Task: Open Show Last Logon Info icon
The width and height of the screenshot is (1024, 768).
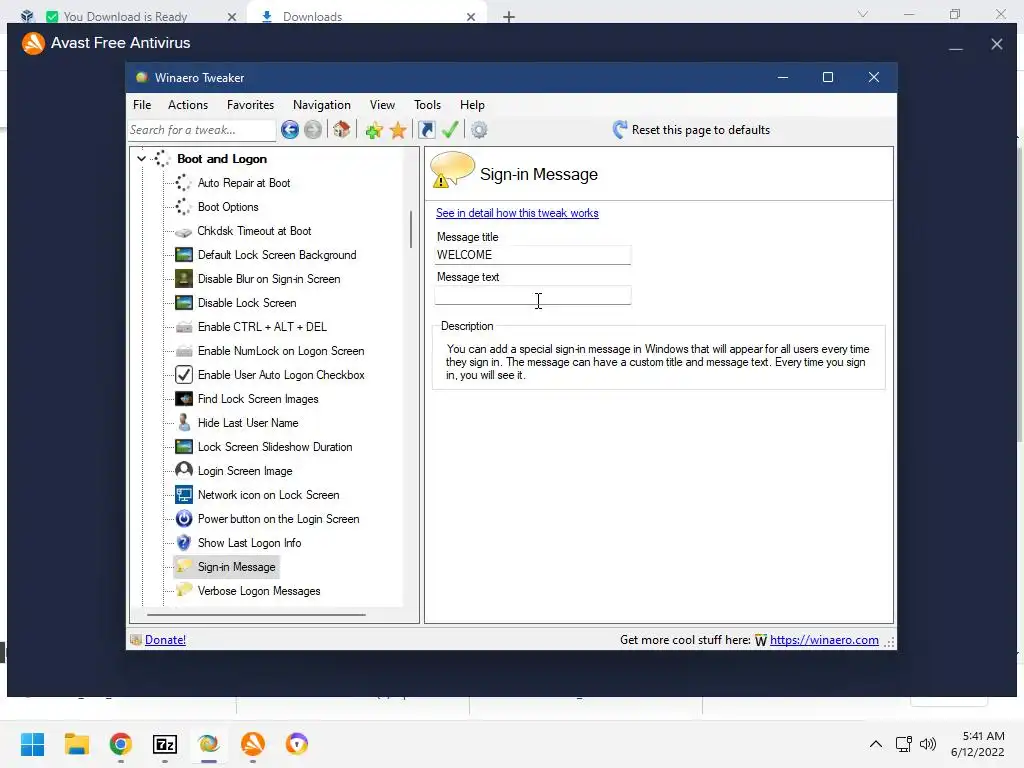Action: click(x=184, y=543)
